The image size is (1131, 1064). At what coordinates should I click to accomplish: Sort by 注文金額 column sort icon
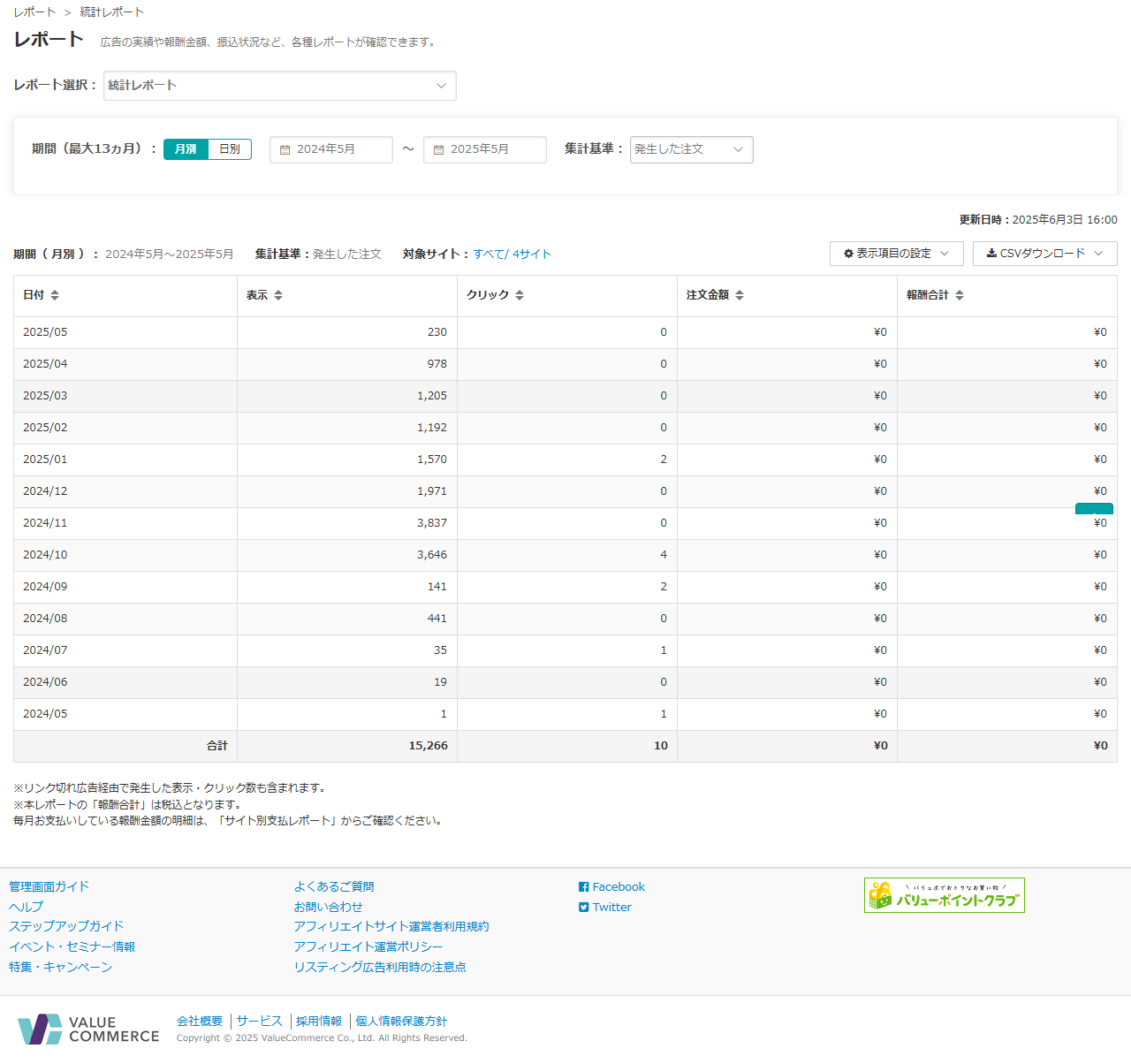click(x=740, y=295)
